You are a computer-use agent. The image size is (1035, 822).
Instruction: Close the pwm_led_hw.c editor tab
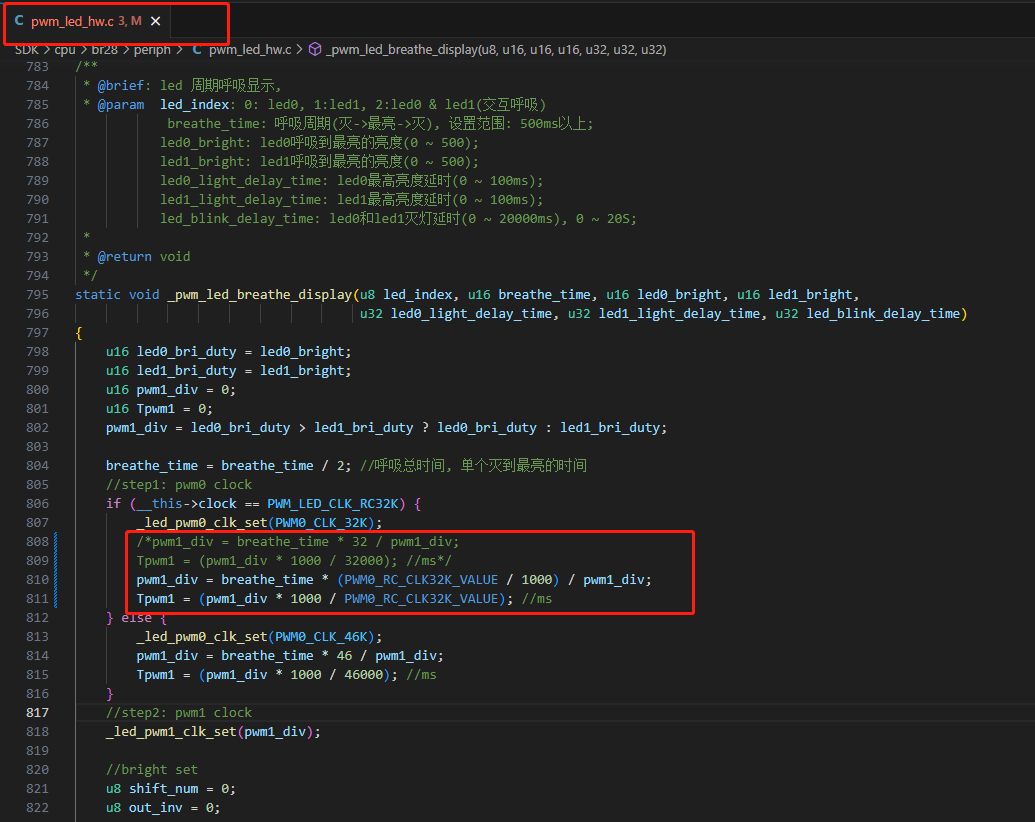[x=156, y=21]
